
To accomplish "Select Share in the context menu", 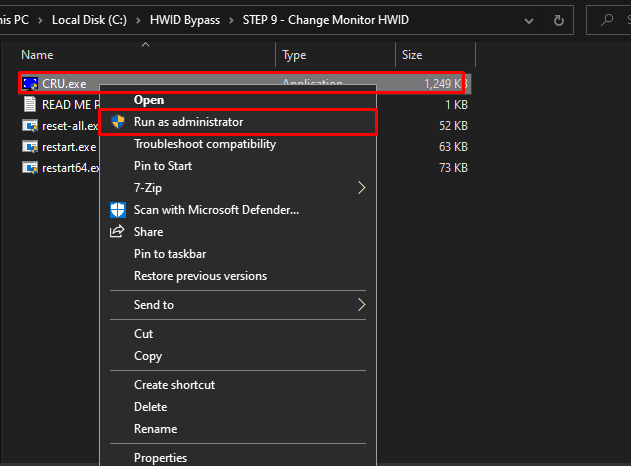I will click(238, 232).
